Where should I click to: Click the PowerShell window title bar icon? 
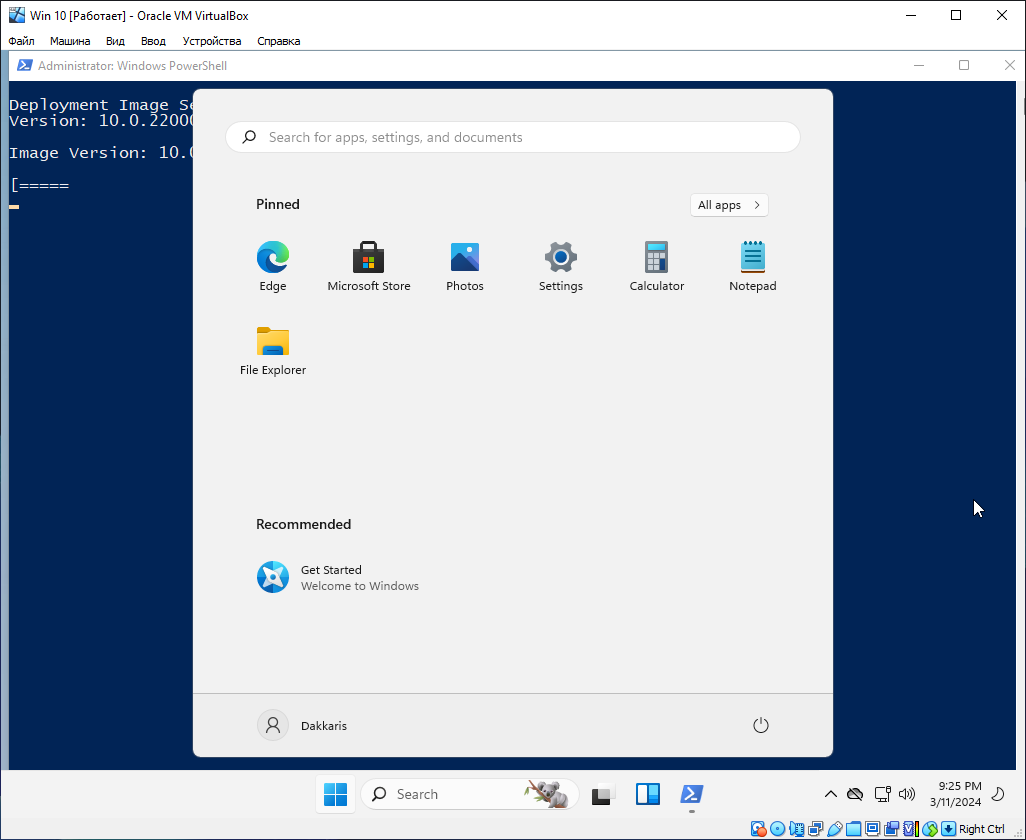pyautogui.click(x=24, y=65)
